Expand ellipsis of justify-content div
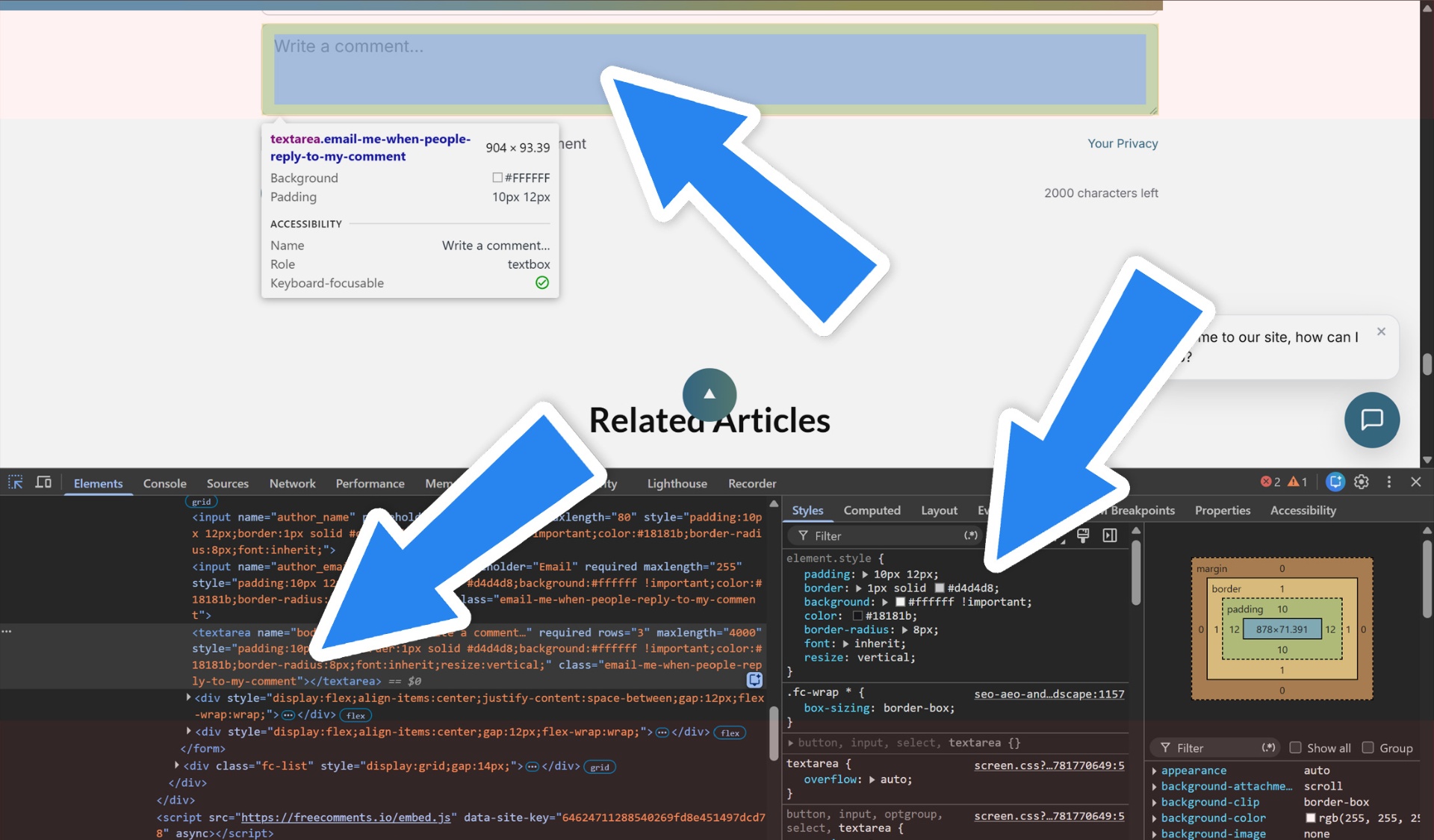1434x840 pixels. [288, 715]
